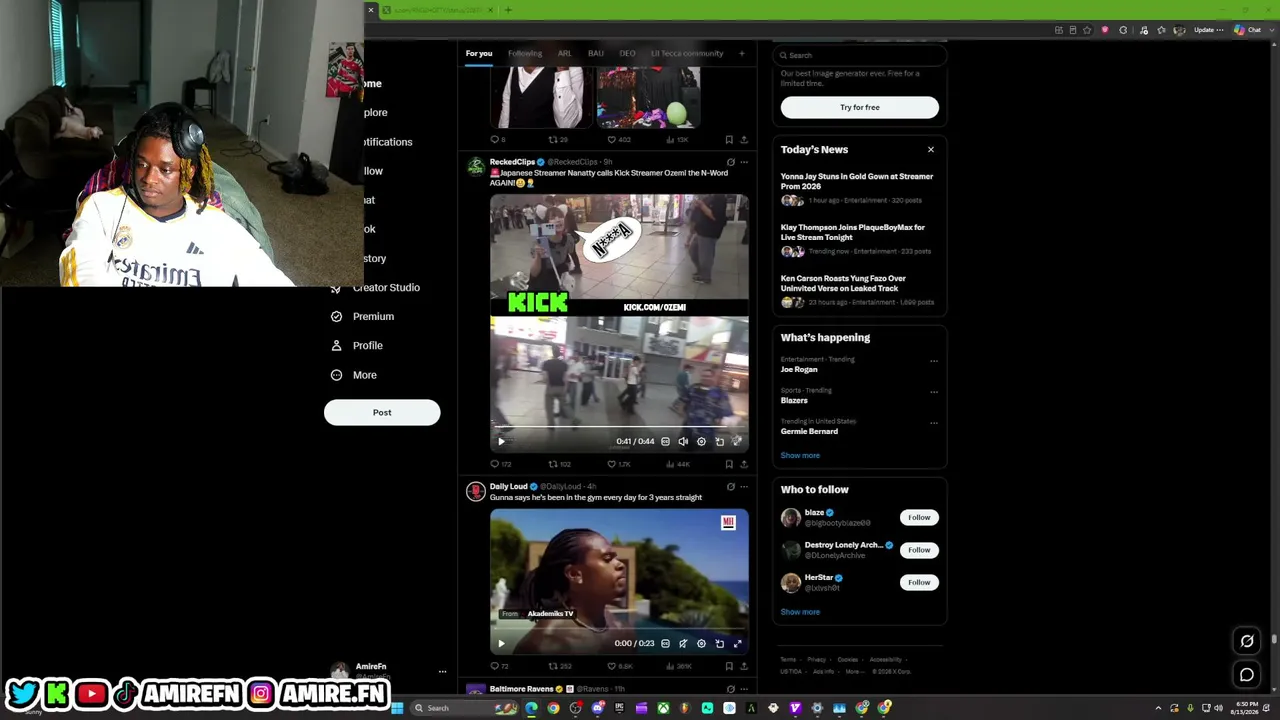Image resolution: width=1280 pixels, height=720 pixels.
Task: Open the More menu in sidebar
Action: [354, 375]
